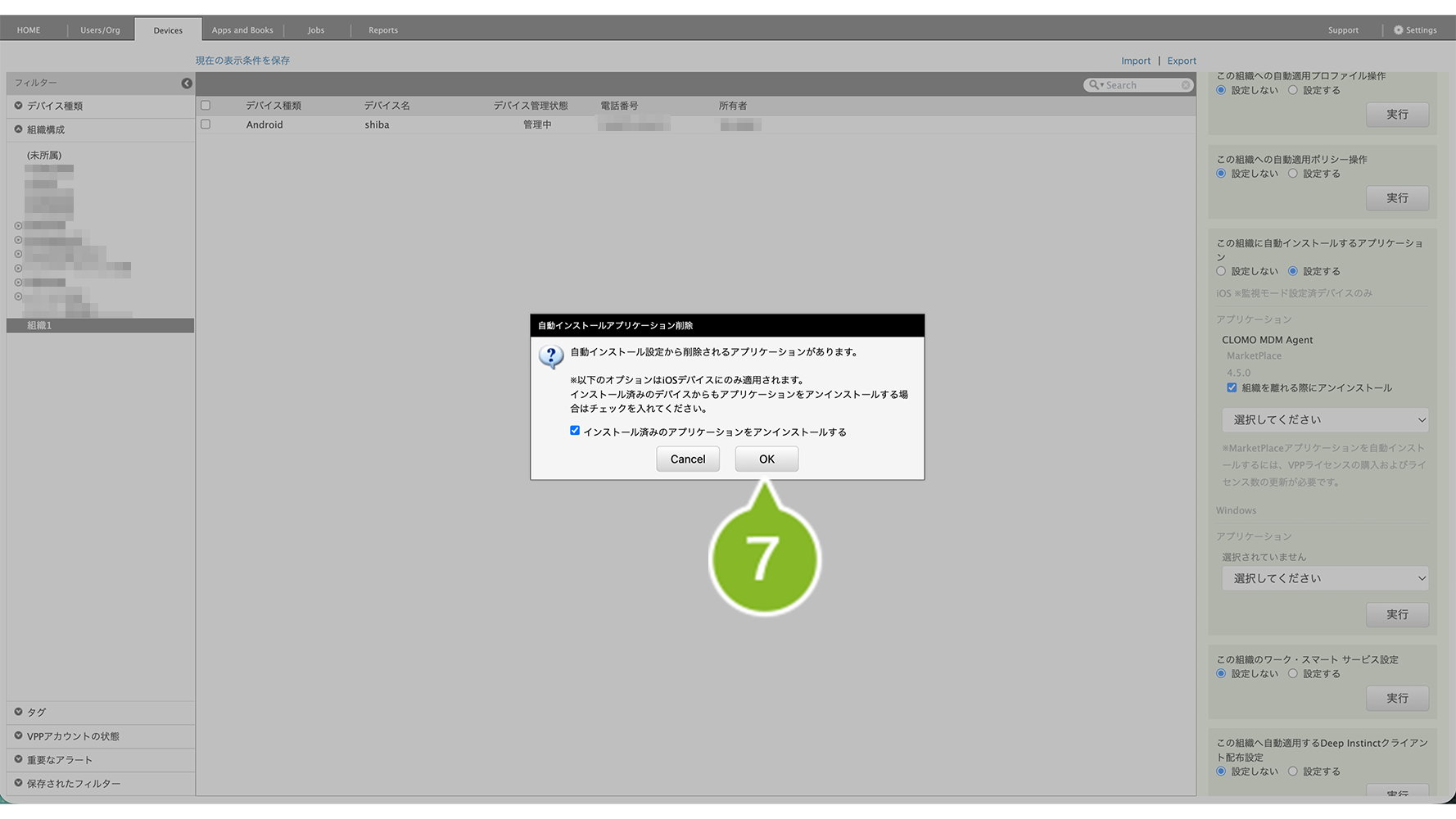
Task: Open the Windows application 選択してください dropdown
Action: (x=1324, y=578)
